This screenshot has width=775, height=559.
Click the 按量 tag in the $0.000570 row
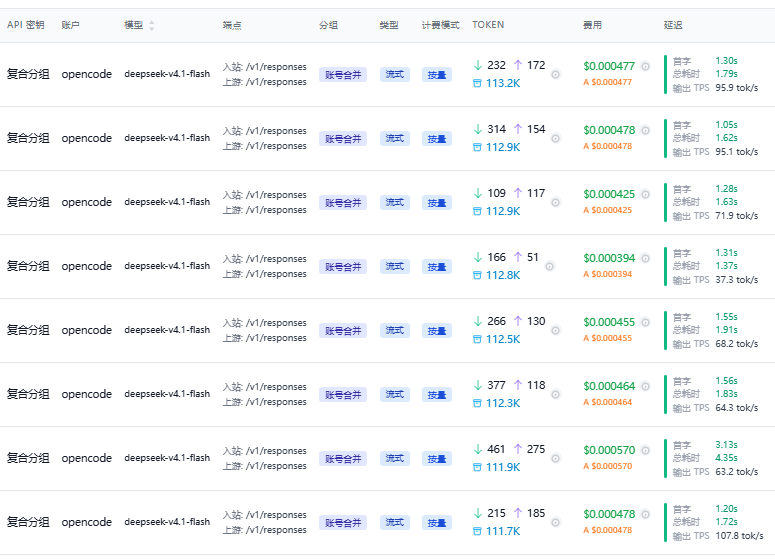pos(436,459)
